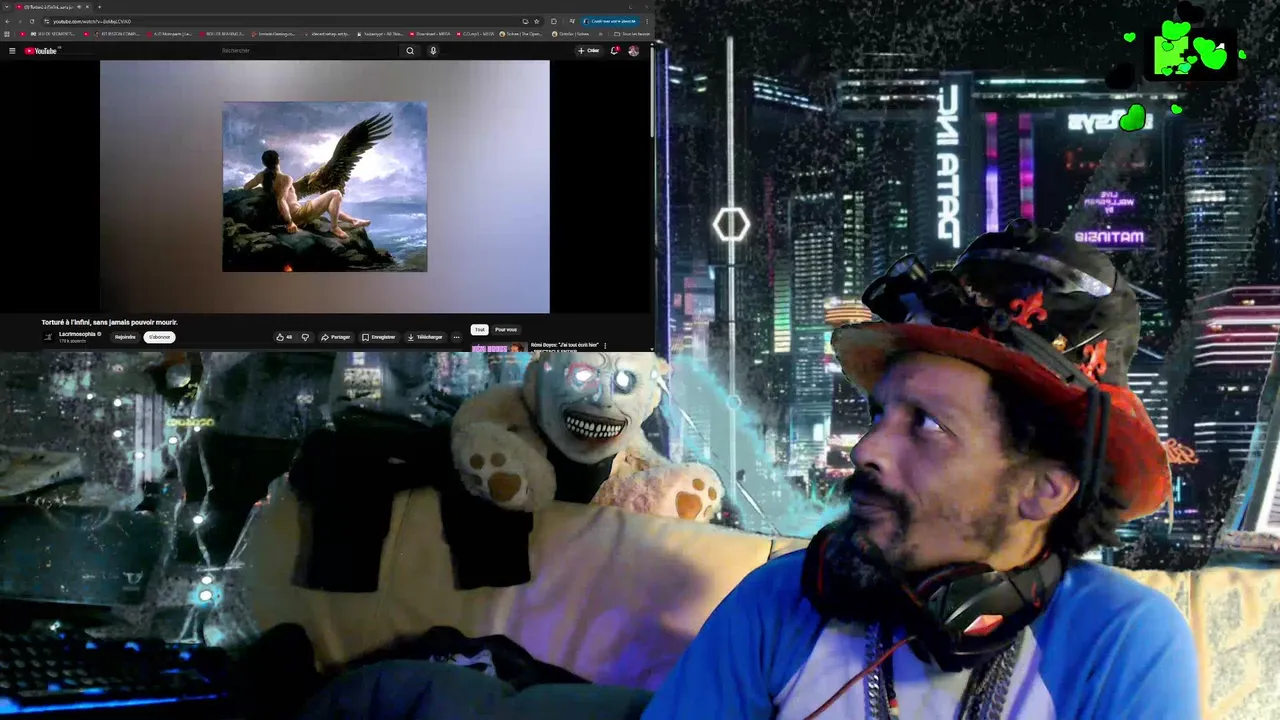Open the Lacrimosophia channel avatar
1280x720 pixels.
[48, 337]
